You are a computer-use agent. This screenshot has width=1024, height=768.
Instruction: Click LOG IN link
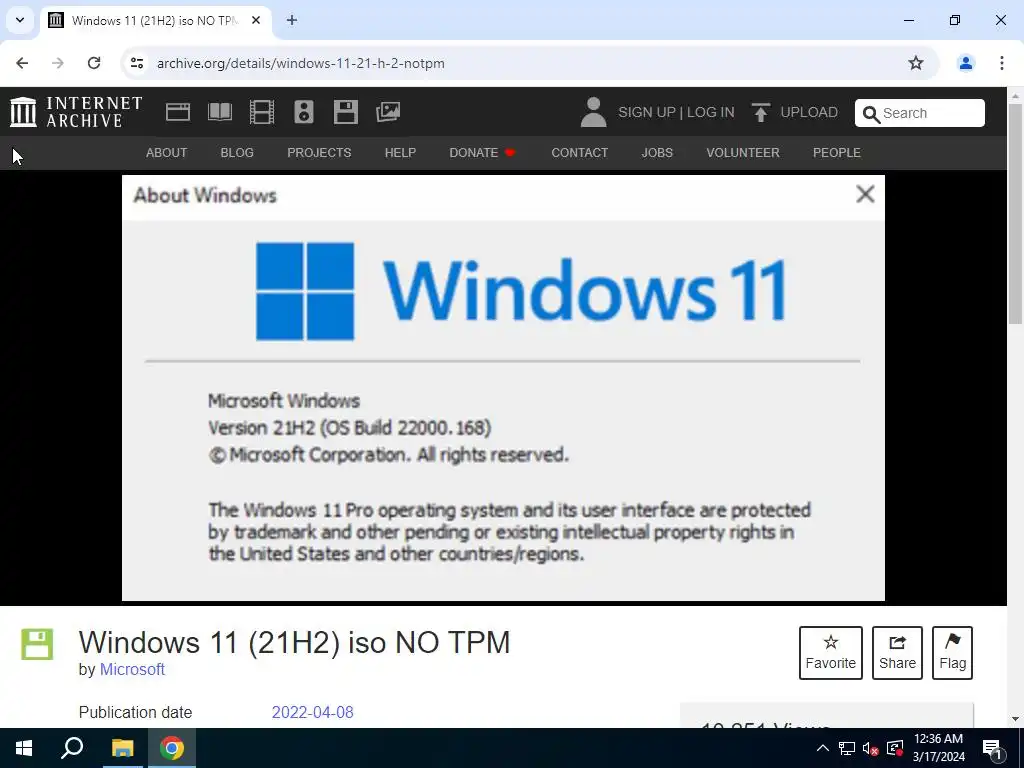pos(711,112)
